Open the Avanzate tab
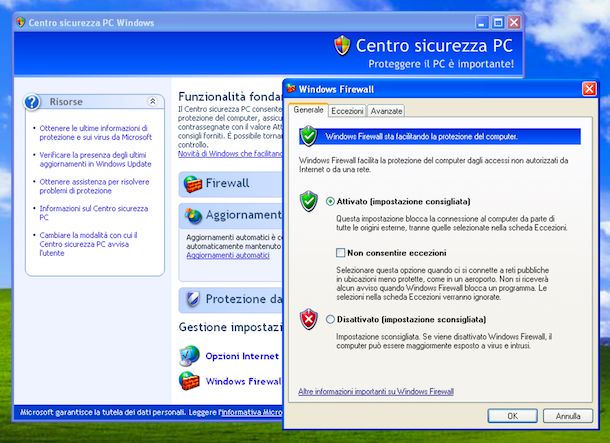The height and width of the screenshot is (443, 610). (386, 111)
